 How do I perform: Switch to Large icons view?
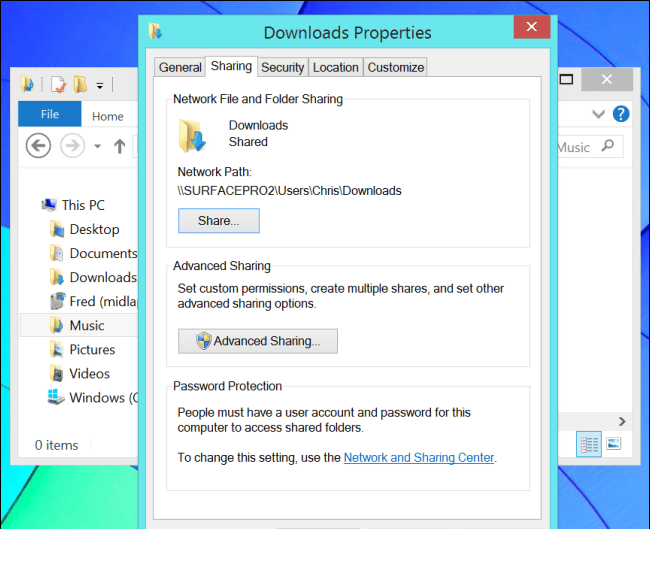(614, 443)
